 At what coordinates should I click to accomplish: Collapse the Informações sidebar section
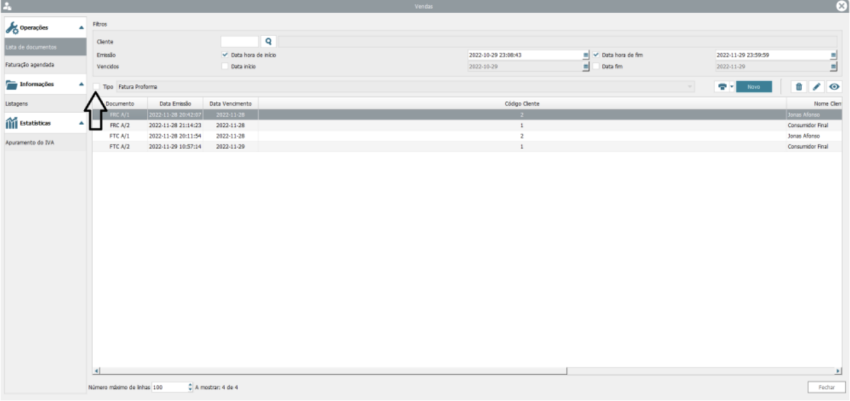point(81,85)
